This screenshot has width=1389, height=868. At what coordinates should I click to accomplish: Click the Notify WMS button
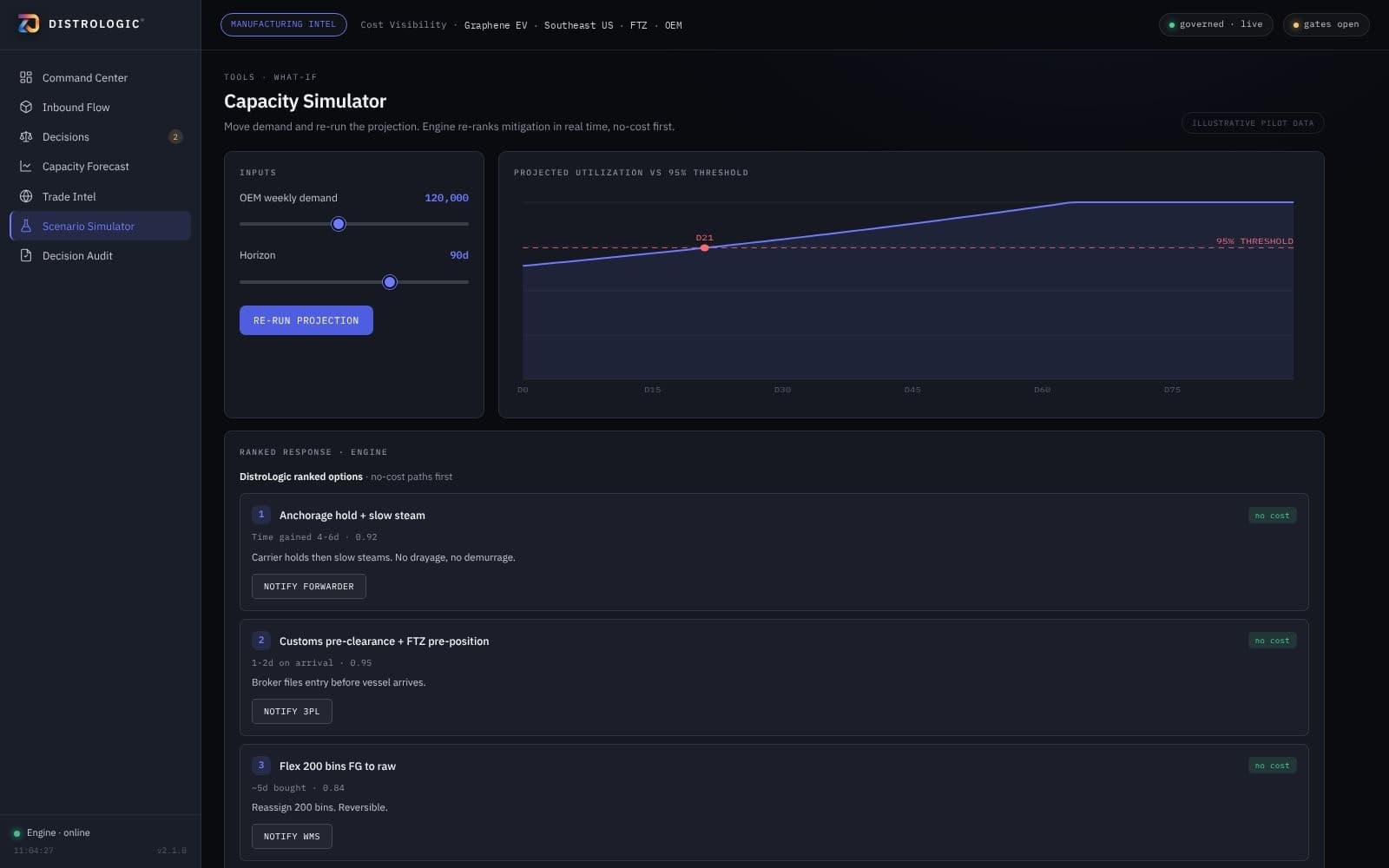pos(292,836)
